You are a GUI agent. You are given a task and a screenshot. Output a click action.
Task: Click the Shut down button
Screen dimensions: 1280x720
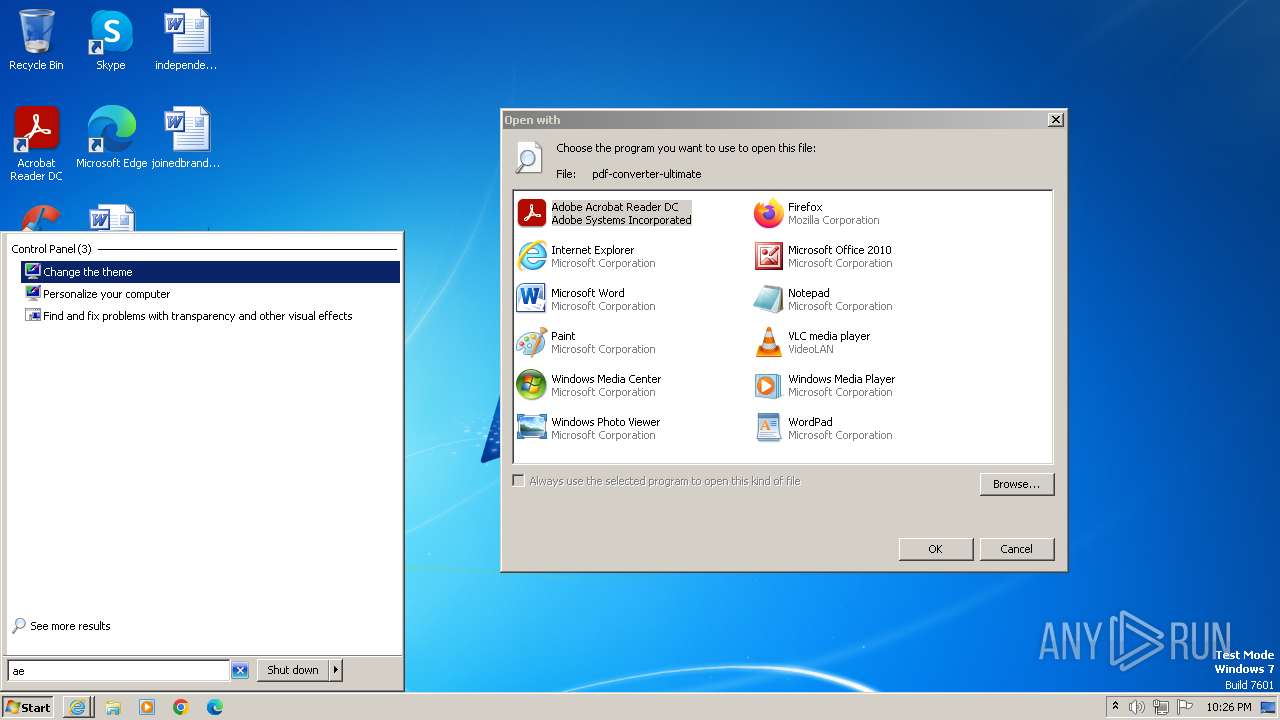[x=293, y=670]
